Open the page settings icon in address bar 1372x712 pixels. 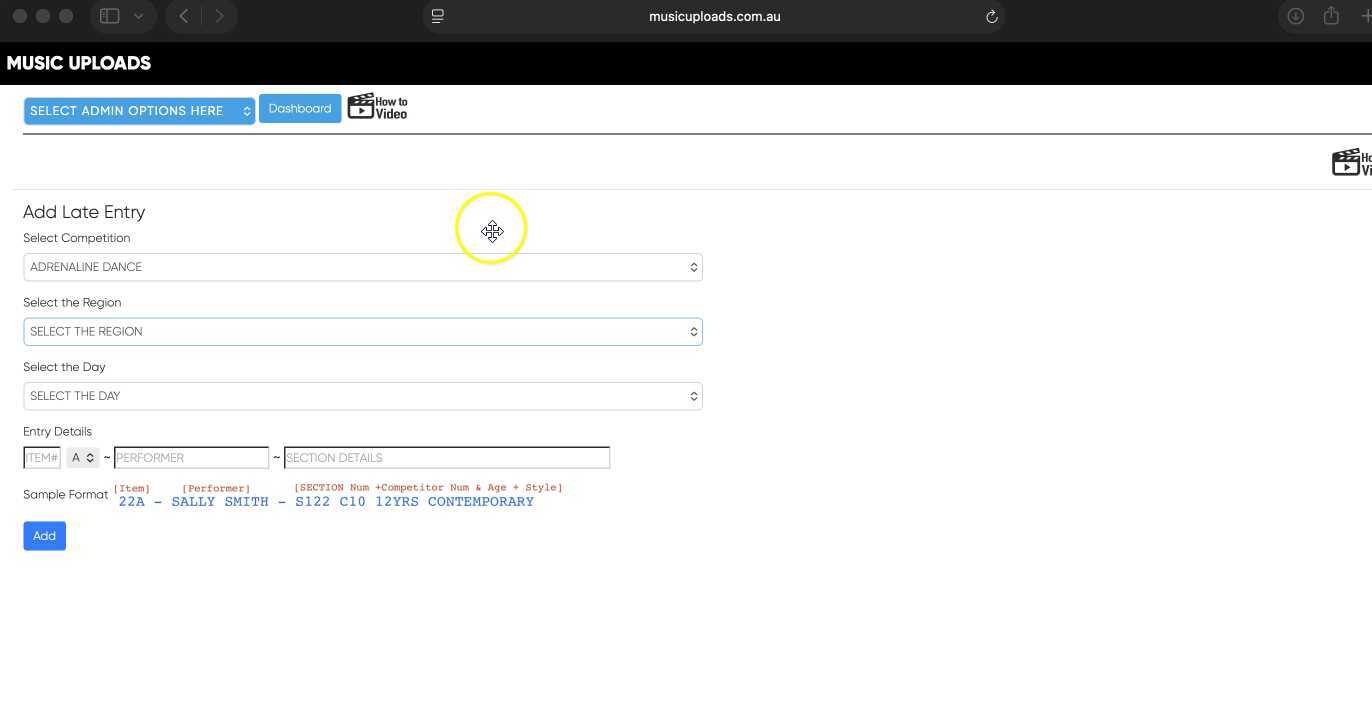[x=437, y=16]
